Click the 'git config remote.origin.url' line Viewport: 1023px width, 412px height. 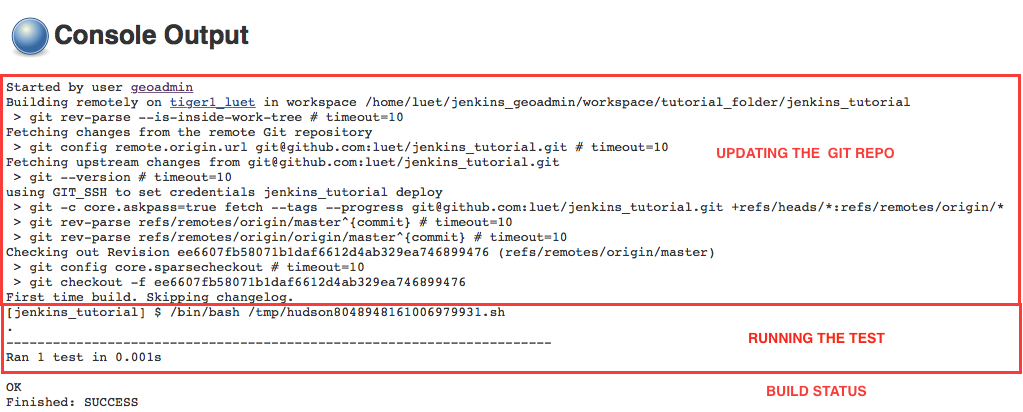(340, 148)
